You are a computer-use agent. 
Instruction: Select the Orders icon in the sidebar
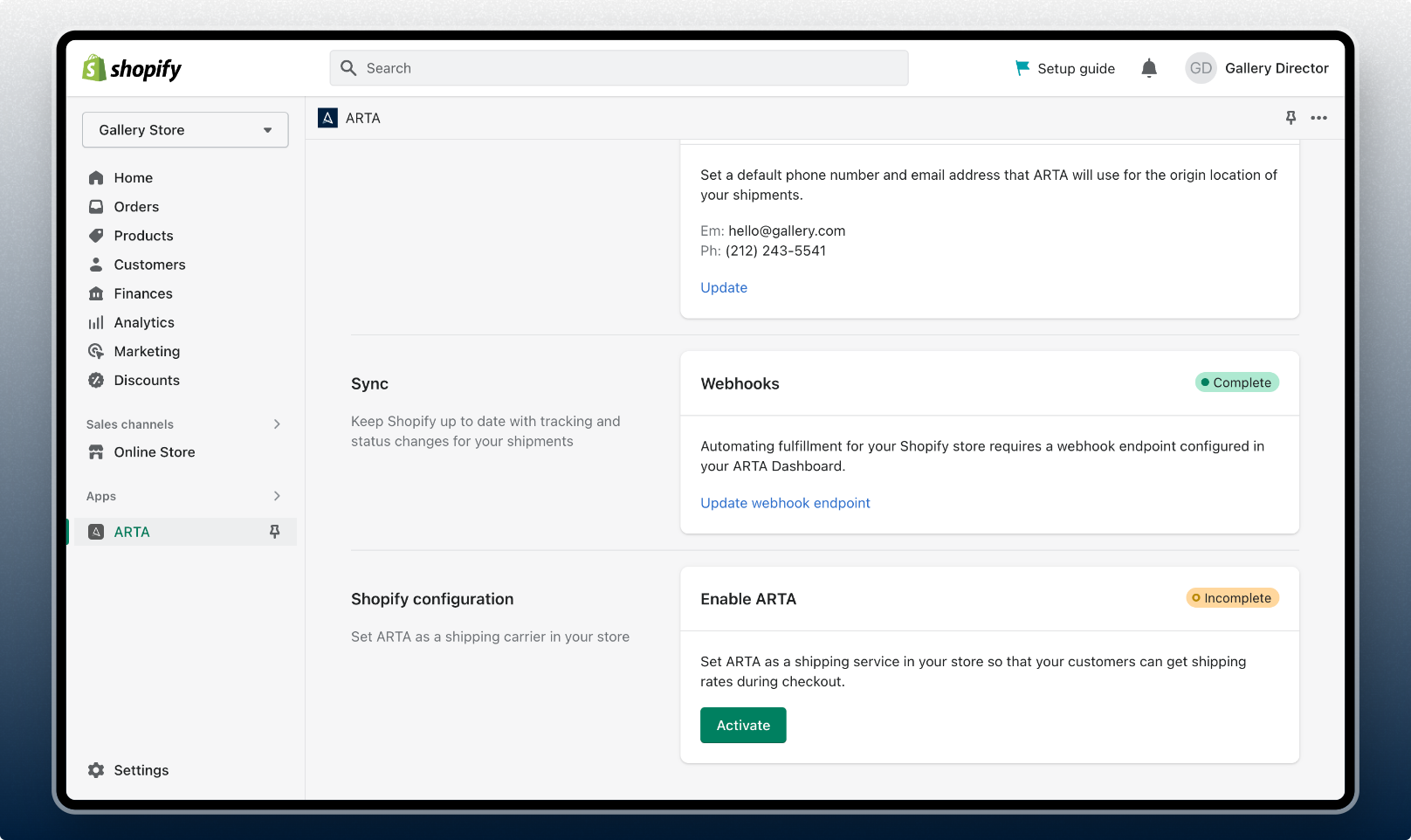tap(96, 206)
